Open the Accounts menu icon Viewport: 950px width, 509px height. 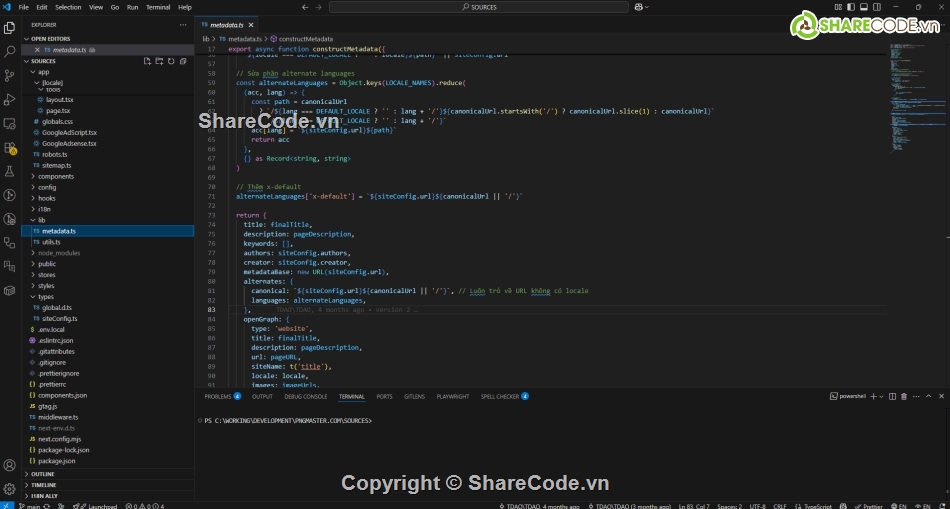(x=9, y=465)
